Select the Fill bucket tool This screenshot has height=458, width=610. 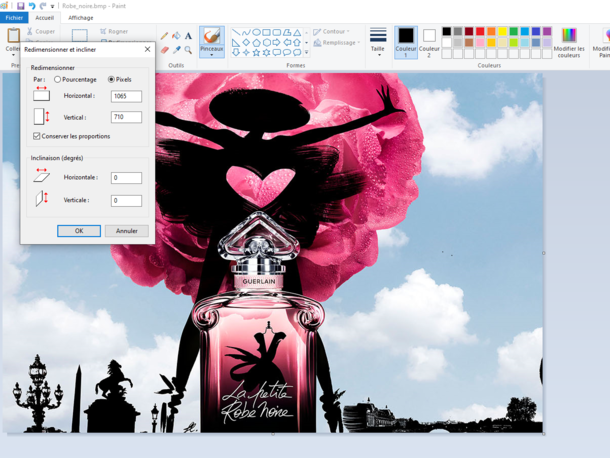point(176,36)
